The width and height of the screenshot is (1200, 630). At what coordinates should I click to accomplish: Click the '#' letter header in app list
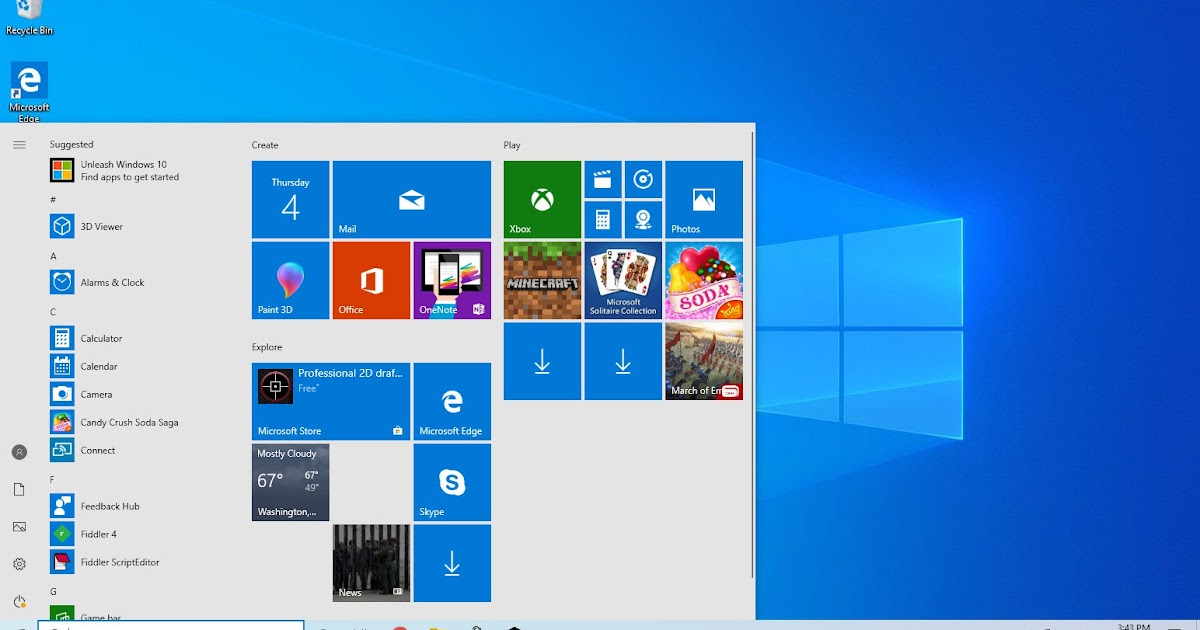pyautogui.click(x=53, y=200)
